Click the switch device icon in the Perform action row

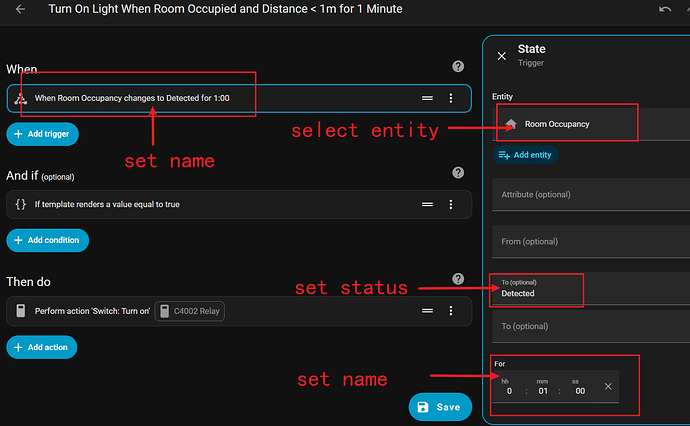coord(21,311)
